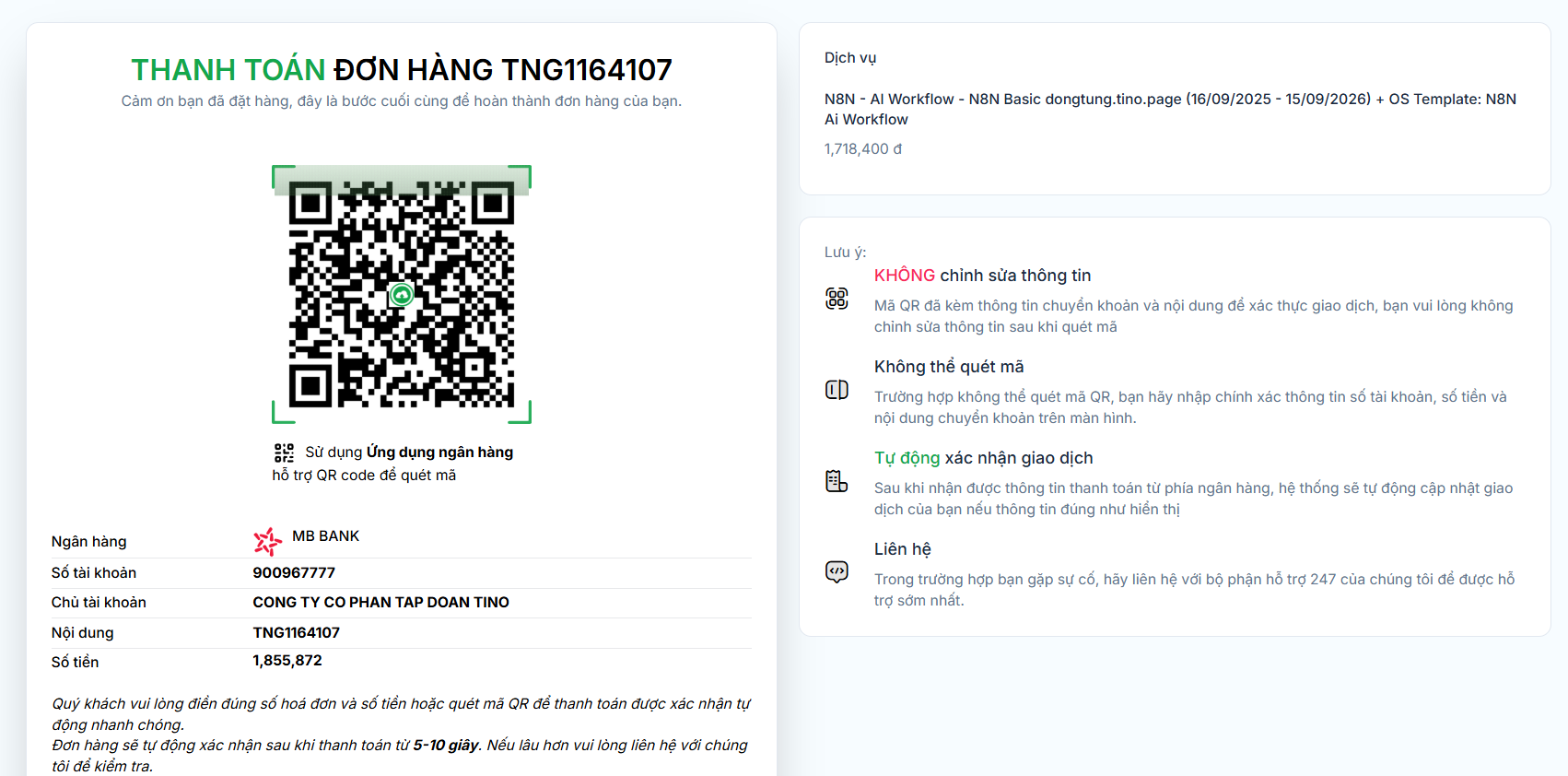Click the support chat icon beside Liên hệ

[837, 572]
